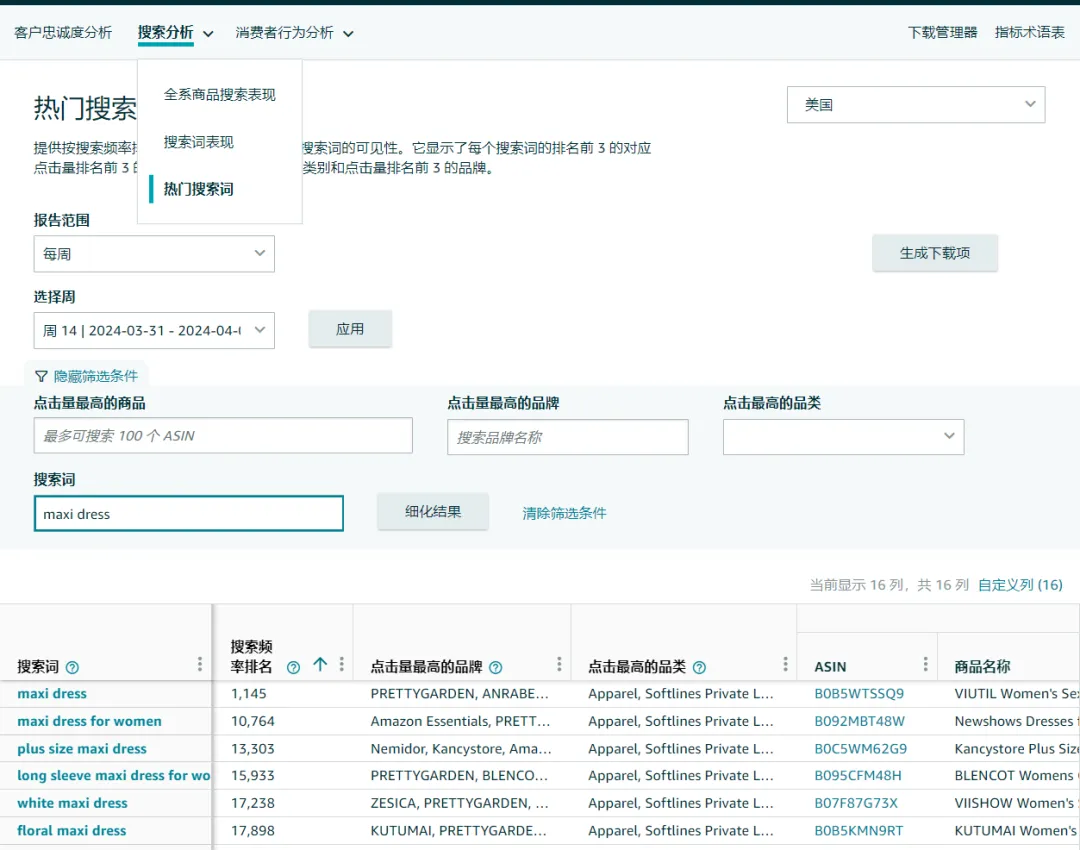Select 搜索词表现 from the menu
Screen dimensions: 1080x850
(x=199, y=142)
